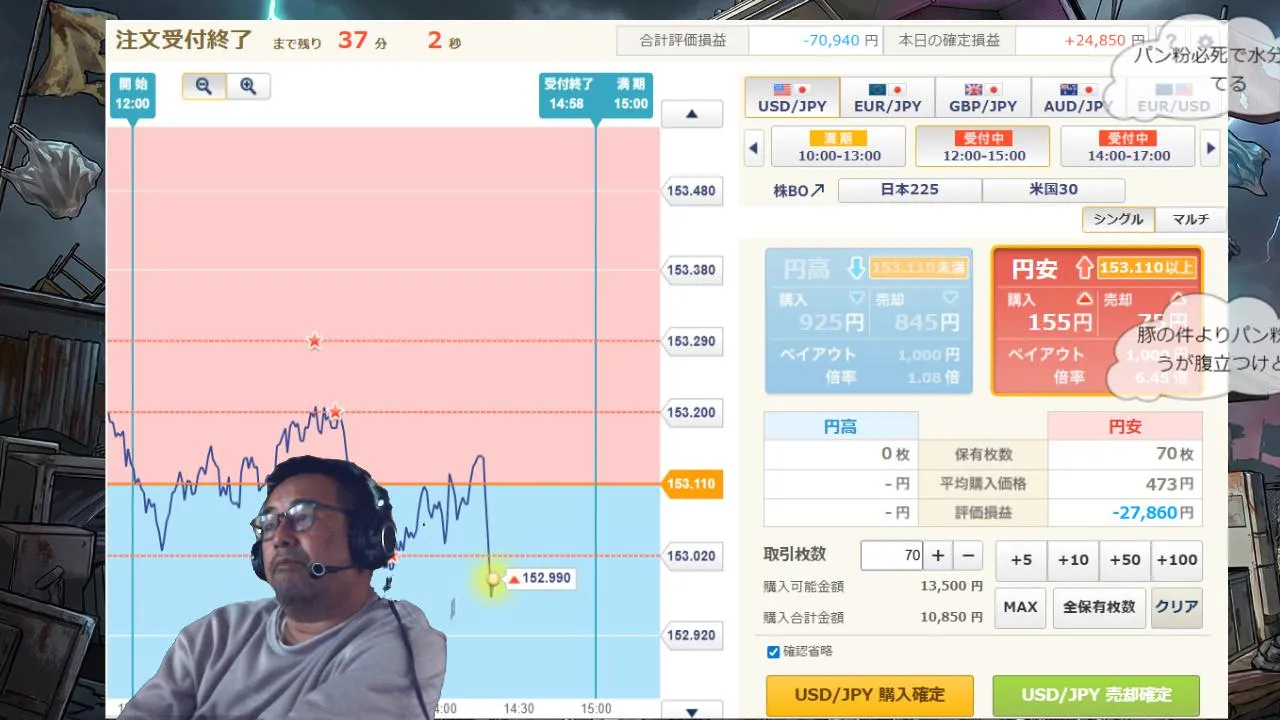
Task: Select the USD/JPY currency pair tab
Action: point(791,97)
